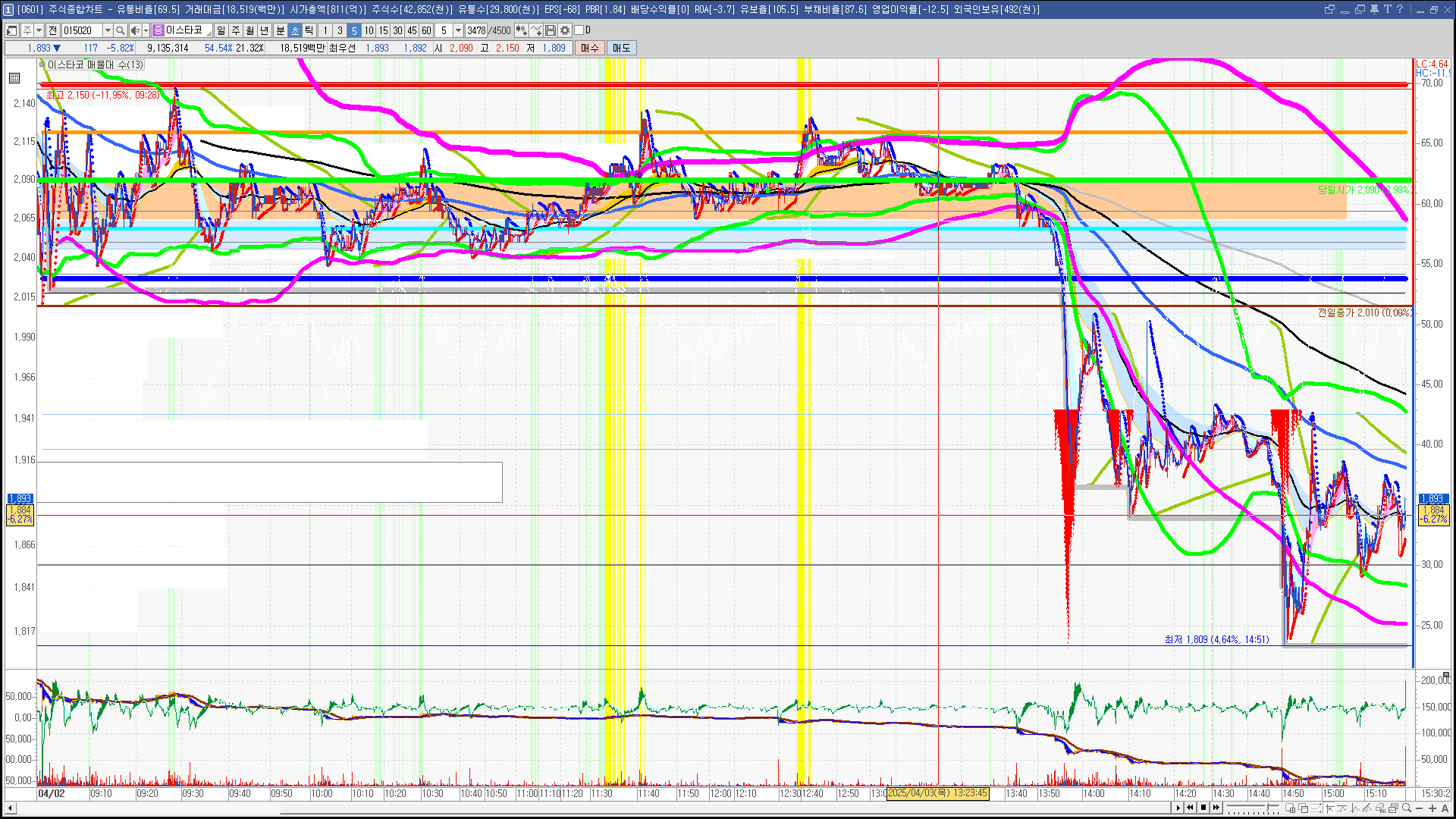Click the speaker sound icon

tap(134, 30)
